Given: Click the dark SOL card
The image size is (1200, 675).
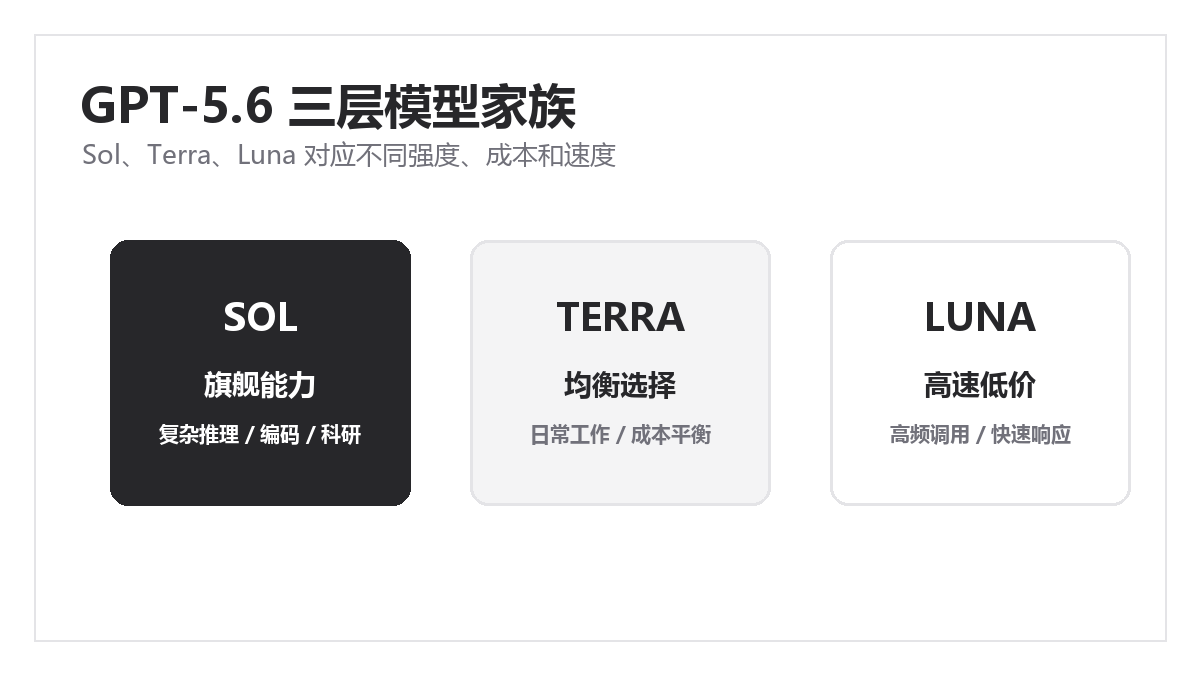Looking at the screenshot, I should coord(260,373).
